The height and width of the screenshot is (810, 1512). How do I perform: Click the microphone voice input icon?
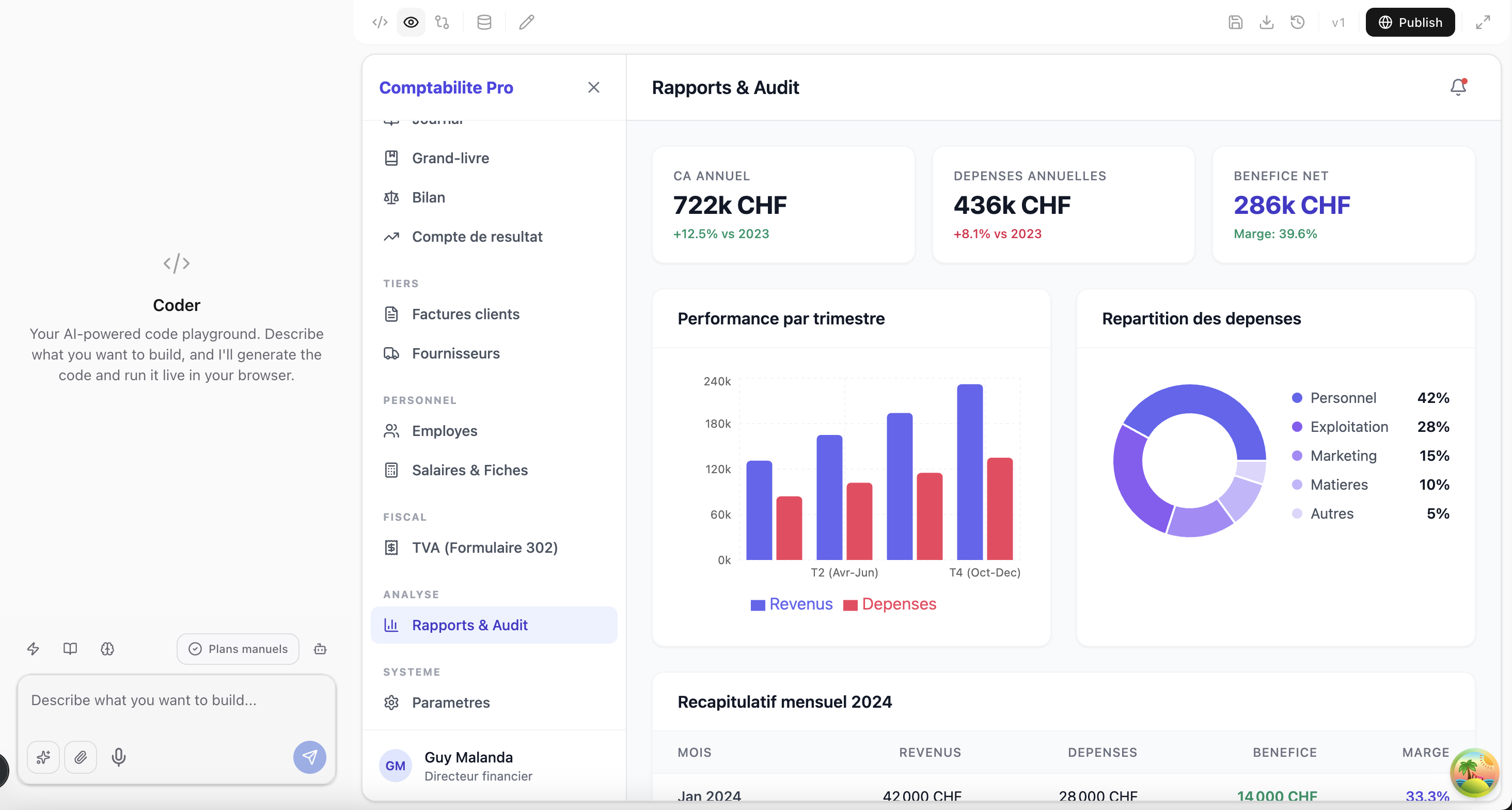(119, 758)
